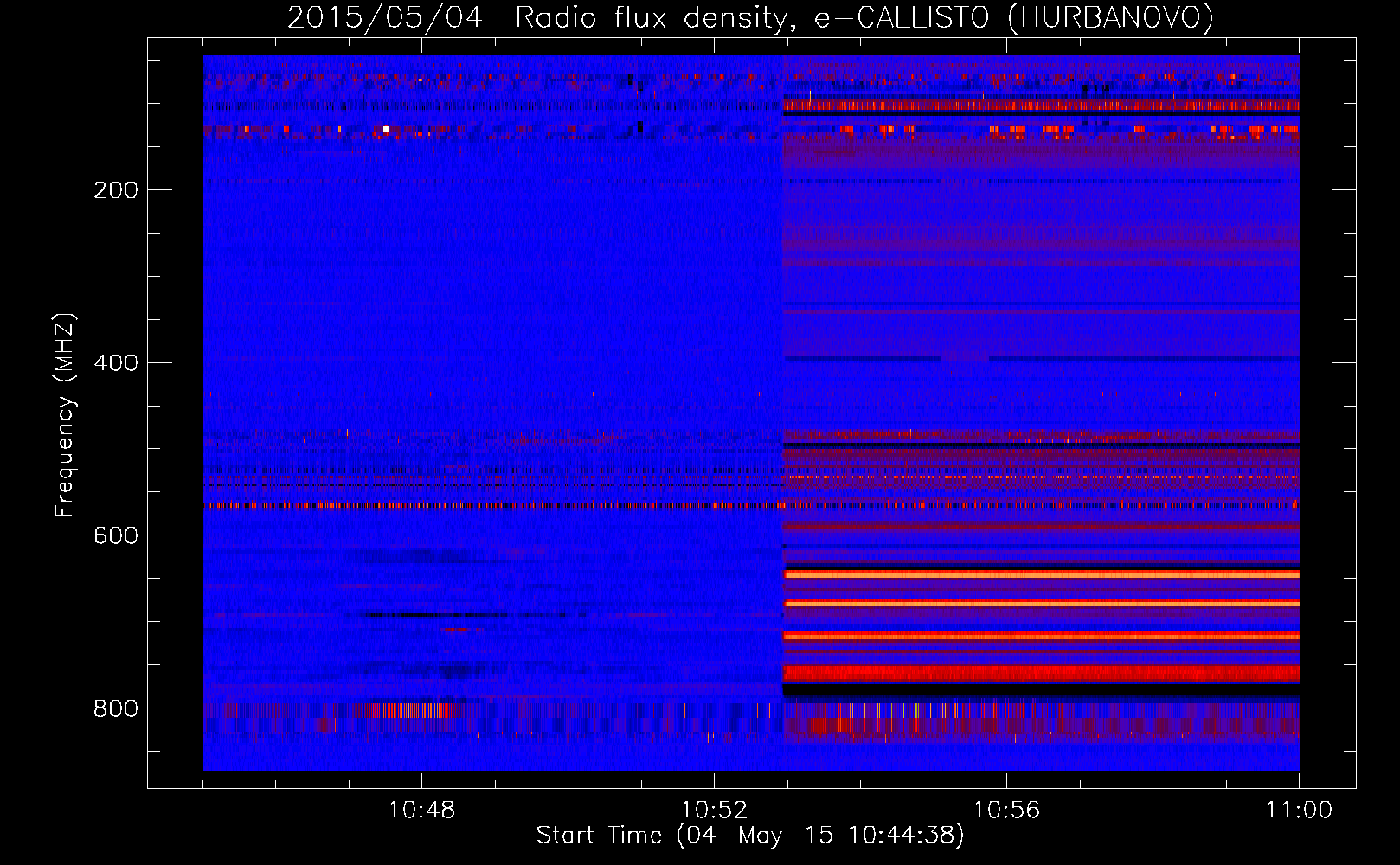1400x865 pixels.
Task: Click the '10:52' time tick label
Action: (714, 811)
